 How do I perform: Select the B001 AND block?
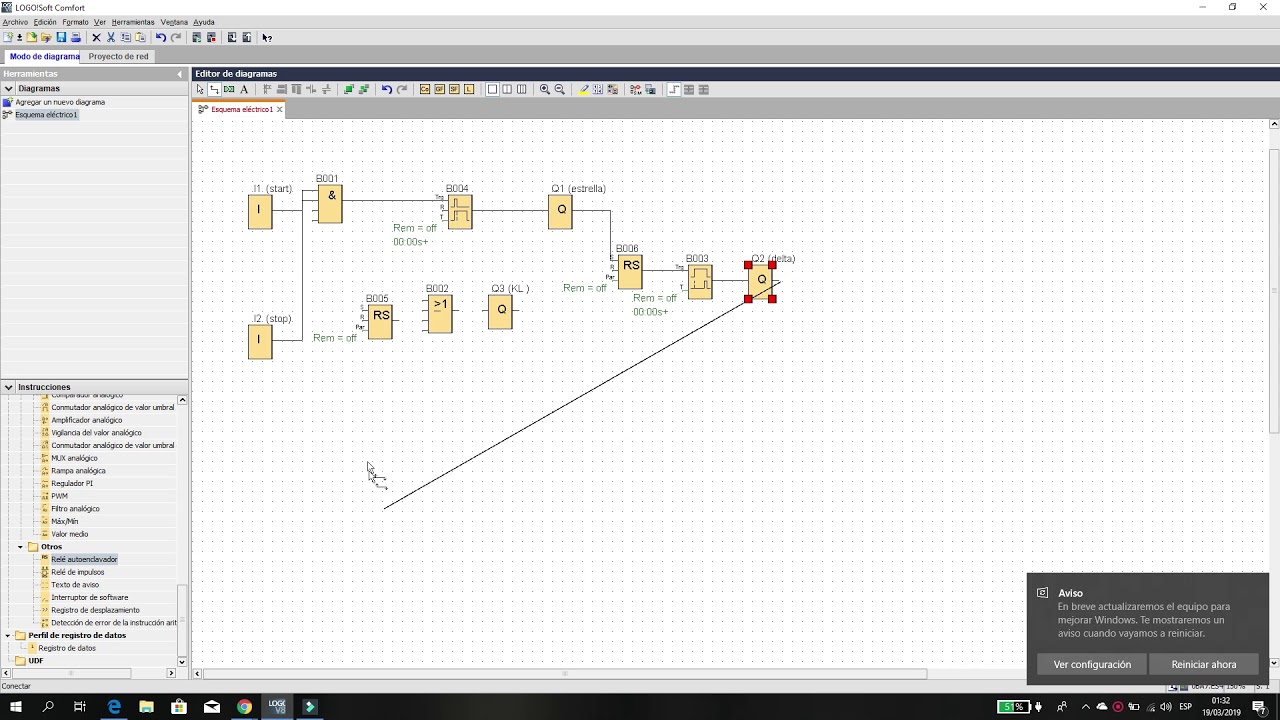[330, 204]
